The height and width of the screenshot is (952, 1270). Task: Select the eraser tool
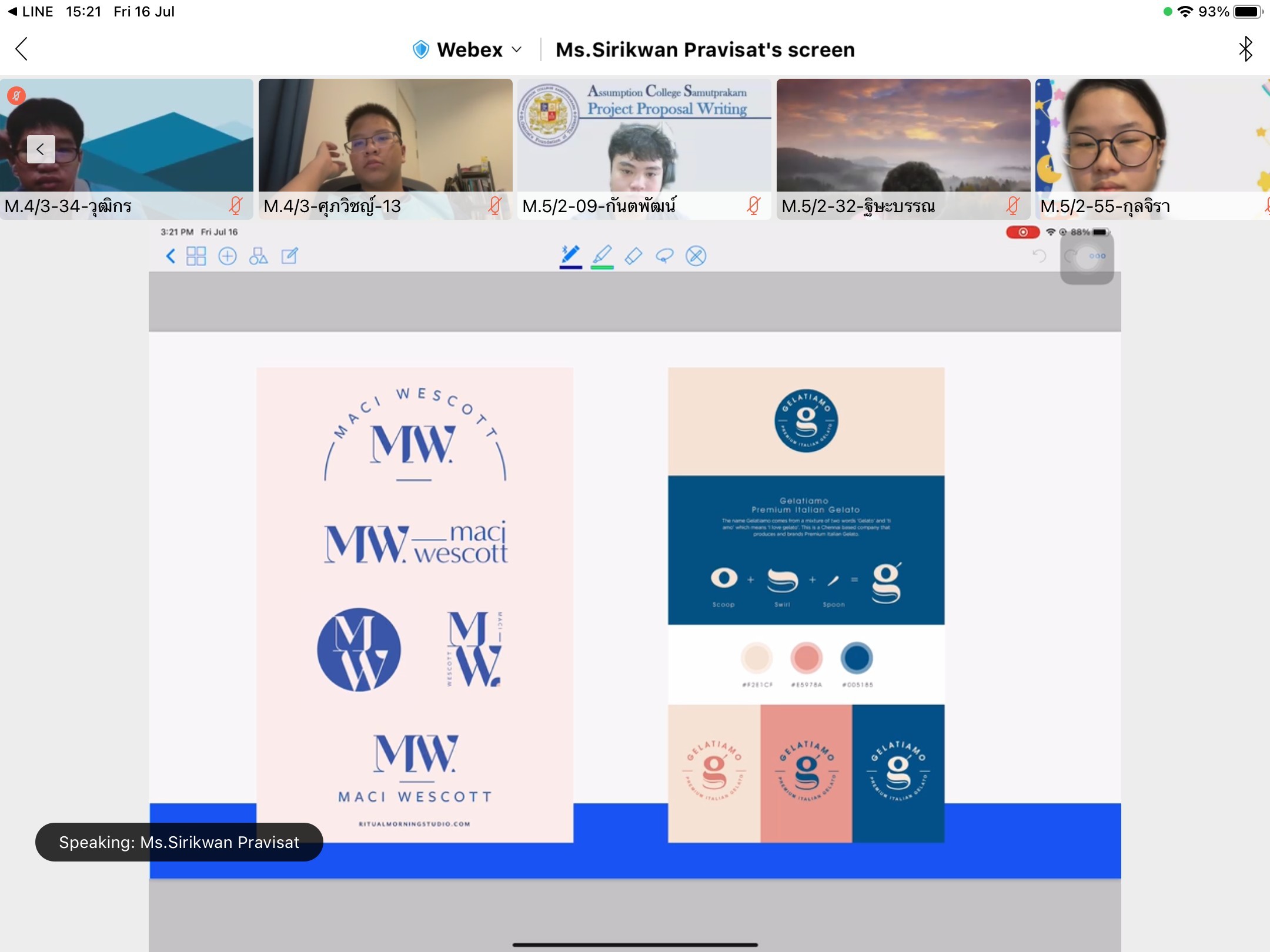(x=633, y=256)
